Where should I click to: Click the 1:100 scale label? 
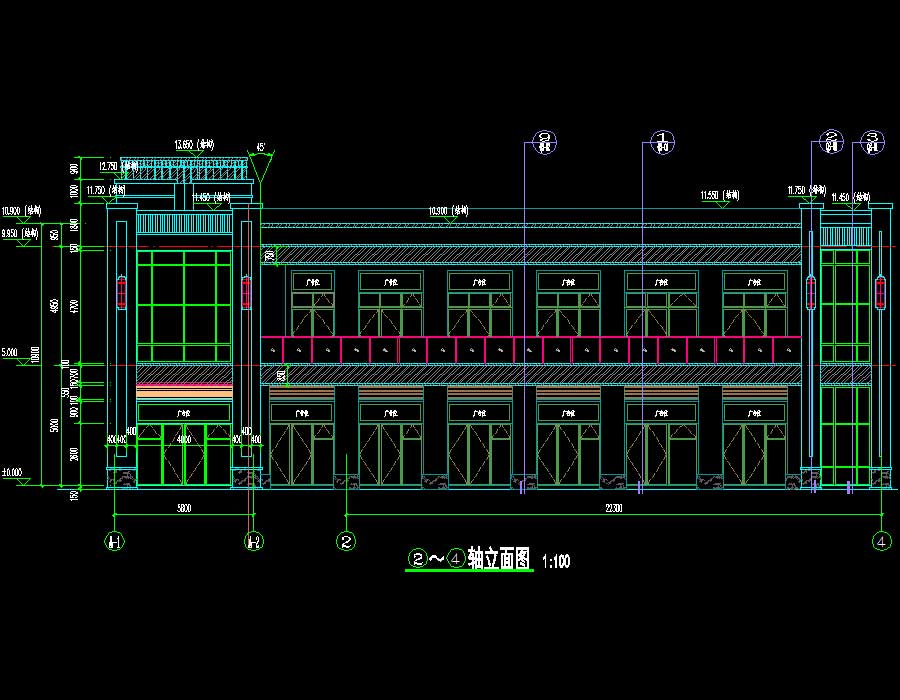[556, 561]
